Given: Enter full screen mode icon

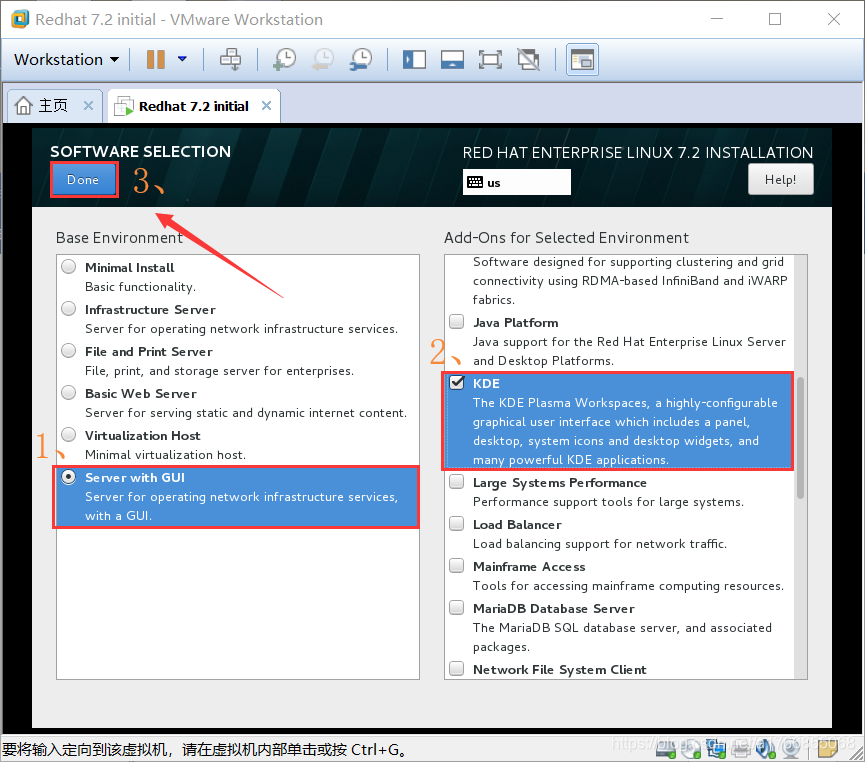Looking at the screenshot, I should click(490, 59).
